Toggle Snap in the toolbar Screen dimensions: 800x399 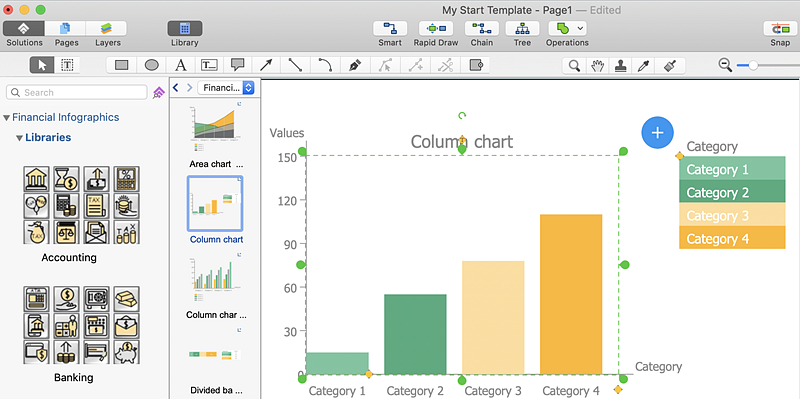[x=781, y=28]
